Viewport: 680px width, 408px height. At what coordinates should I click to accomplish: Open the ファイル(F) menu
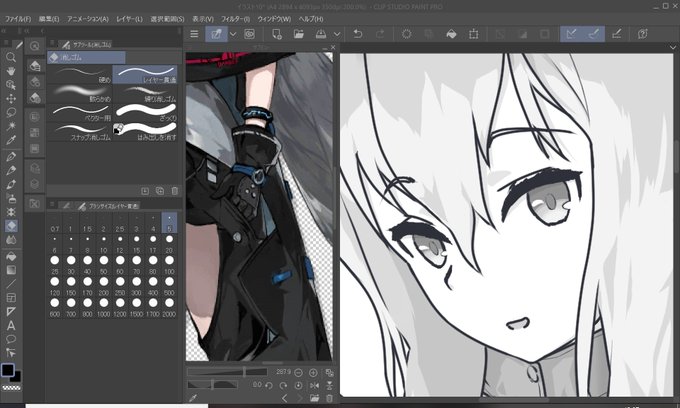[x=18, y=19]
